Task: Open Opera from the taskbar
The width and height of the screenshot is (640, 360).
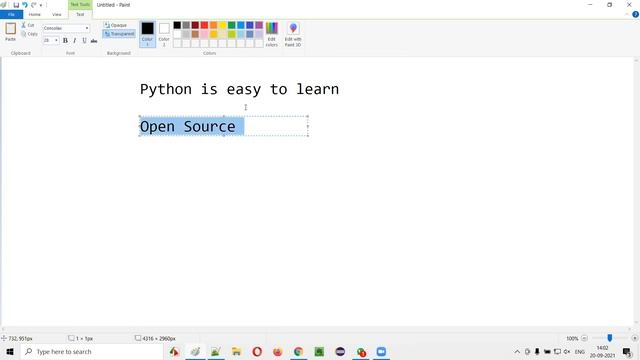Action: 257,351
